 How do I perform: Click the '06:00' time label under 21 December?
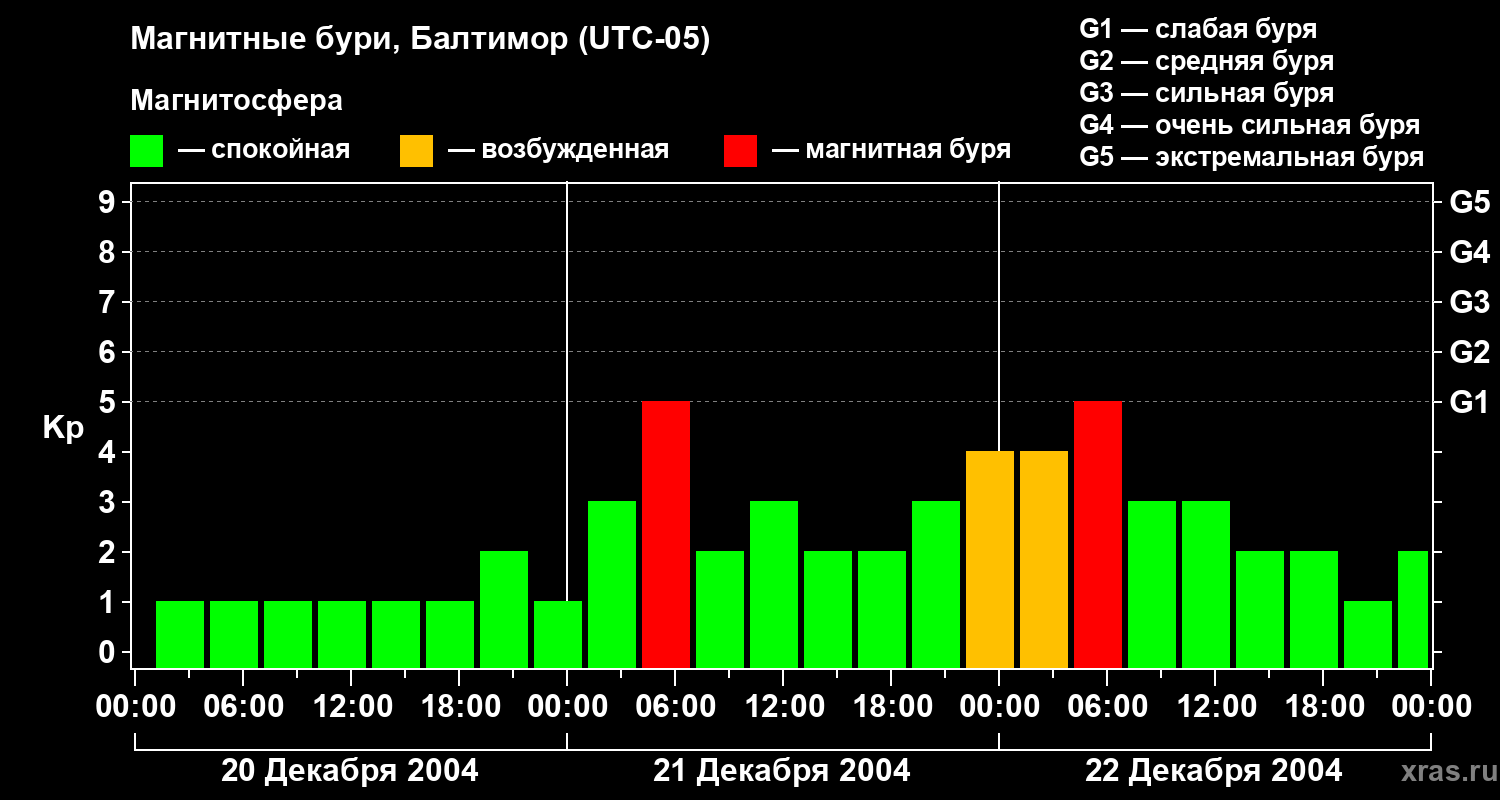click(x=675, y=707)
